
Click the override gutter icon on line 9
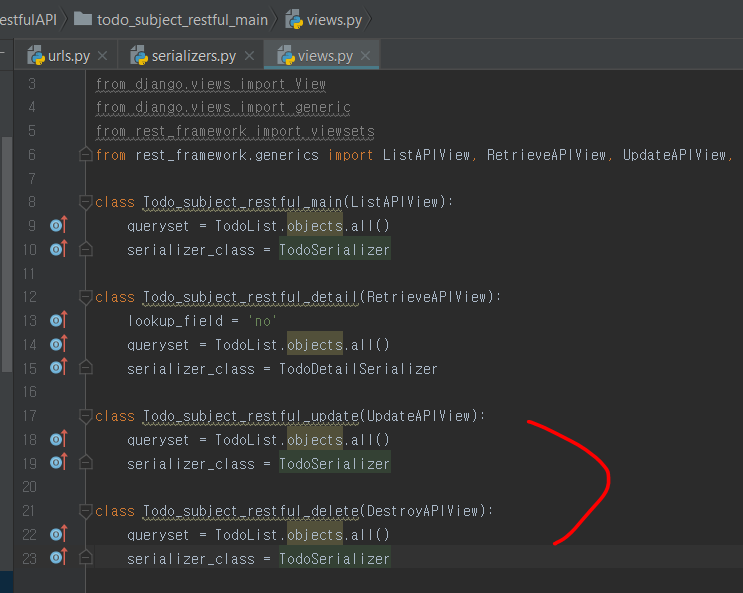59,225
